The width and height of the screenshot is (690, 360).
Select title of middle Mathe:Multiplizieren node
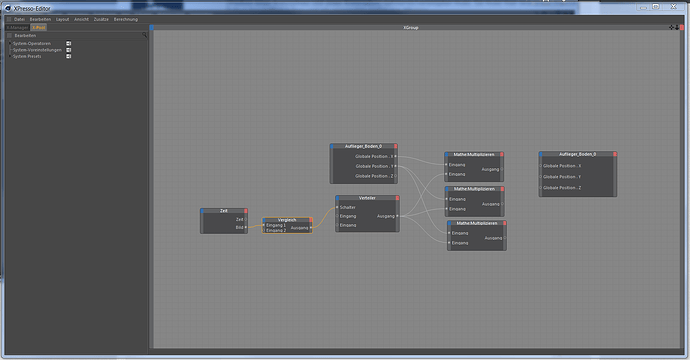coord(474,189)
